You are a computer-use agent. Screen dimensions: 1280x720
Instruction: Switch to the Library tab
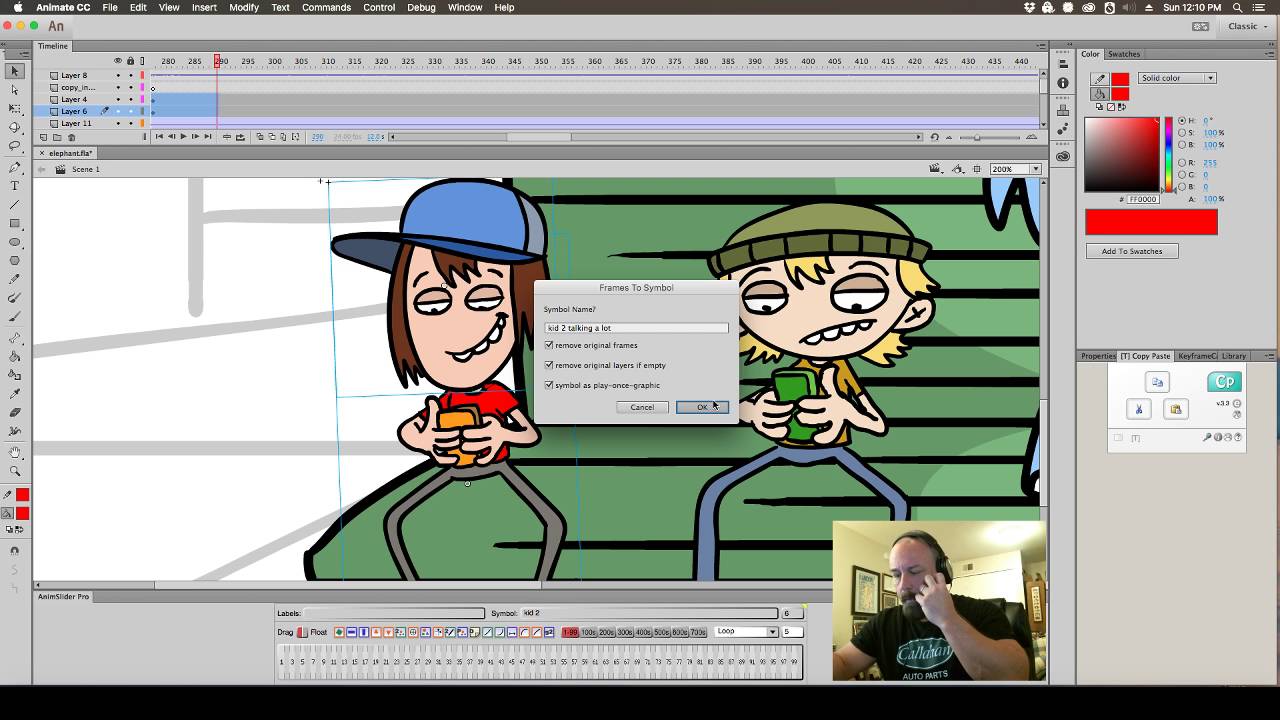coord(1234,356)
